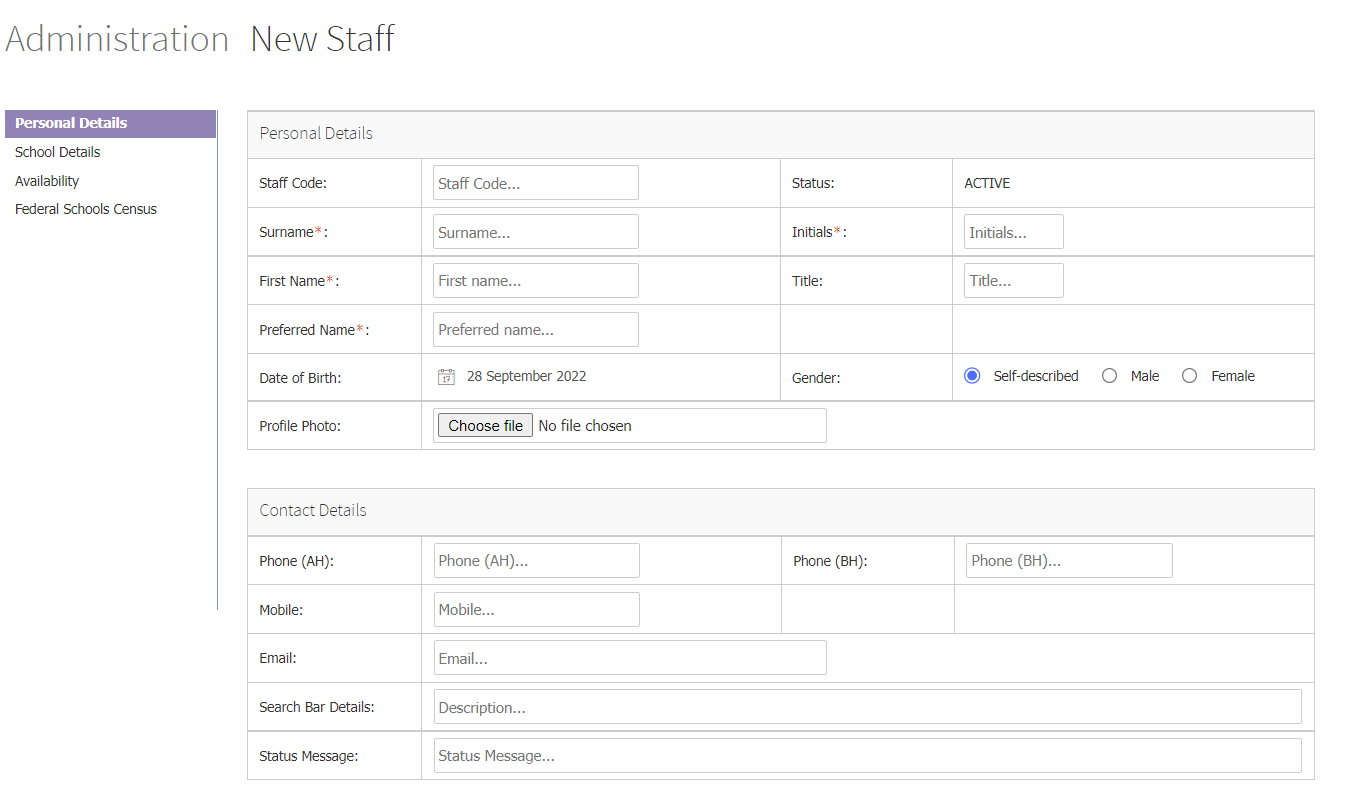Select the Preferred Name input
The width and height of the screenshot is (1351, 802).
tap(535, 329)
